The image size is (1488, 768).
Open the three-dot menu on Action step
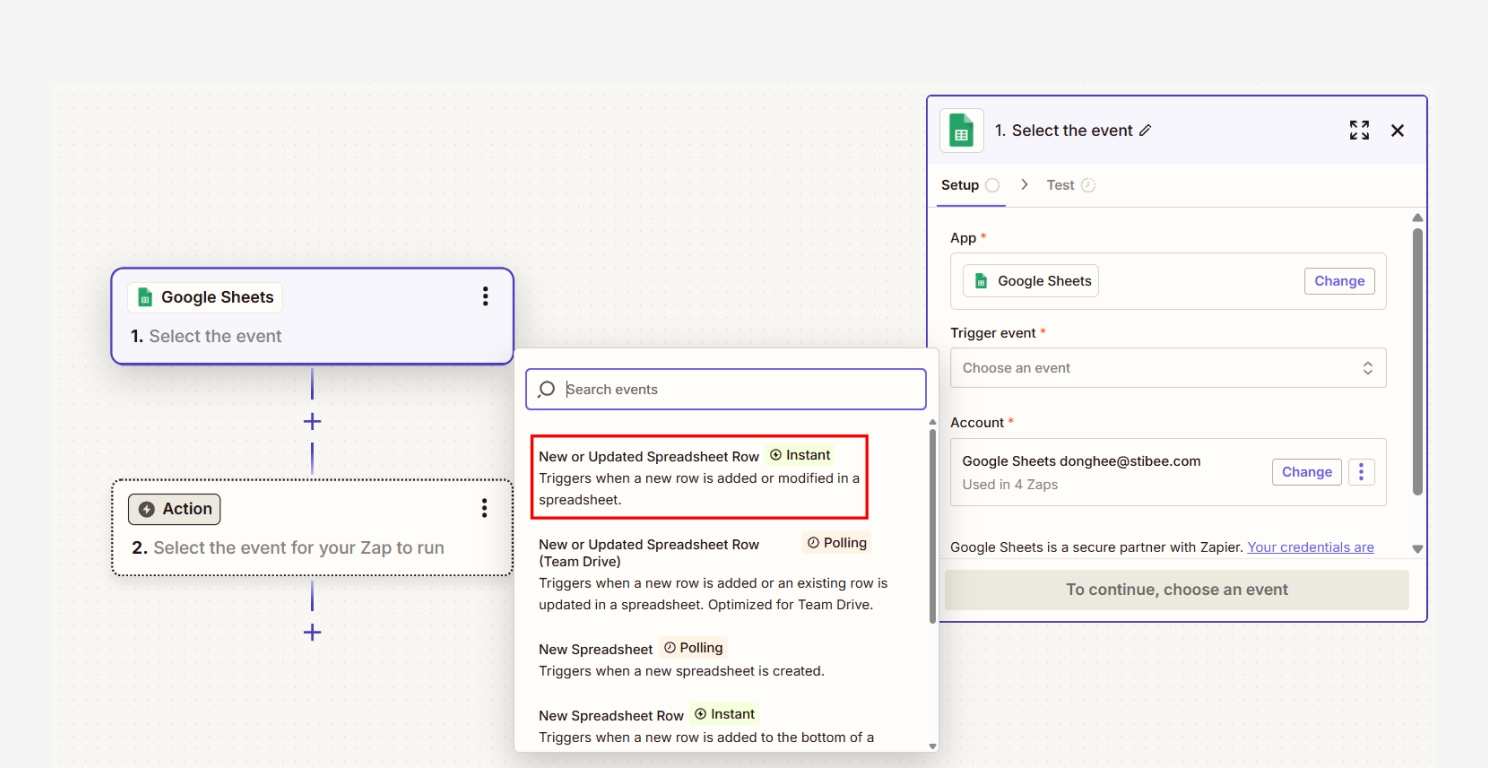[x=484, y=508]
